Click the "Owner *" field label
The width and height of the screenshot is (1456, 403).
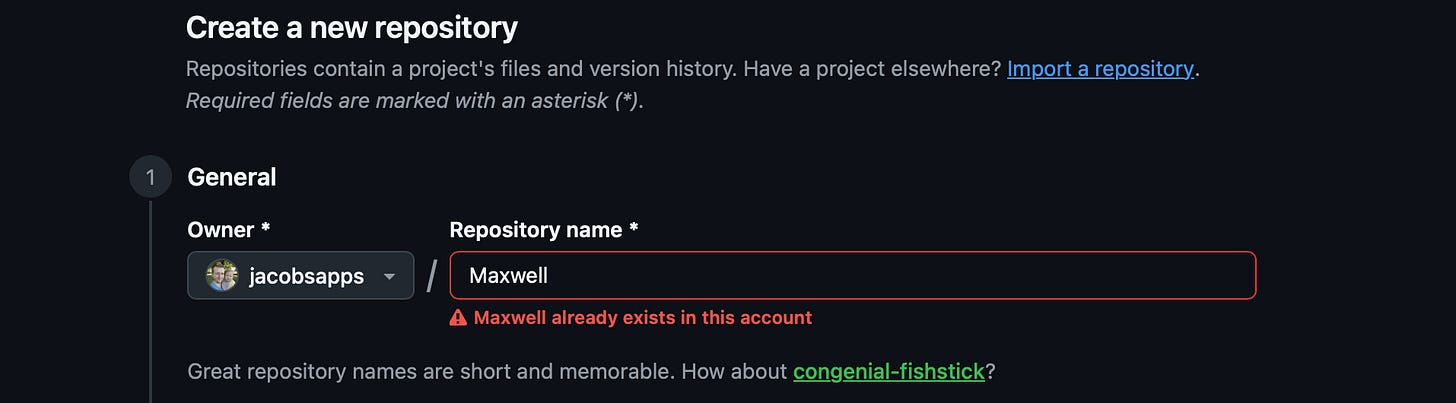click(x=229, y=230)
